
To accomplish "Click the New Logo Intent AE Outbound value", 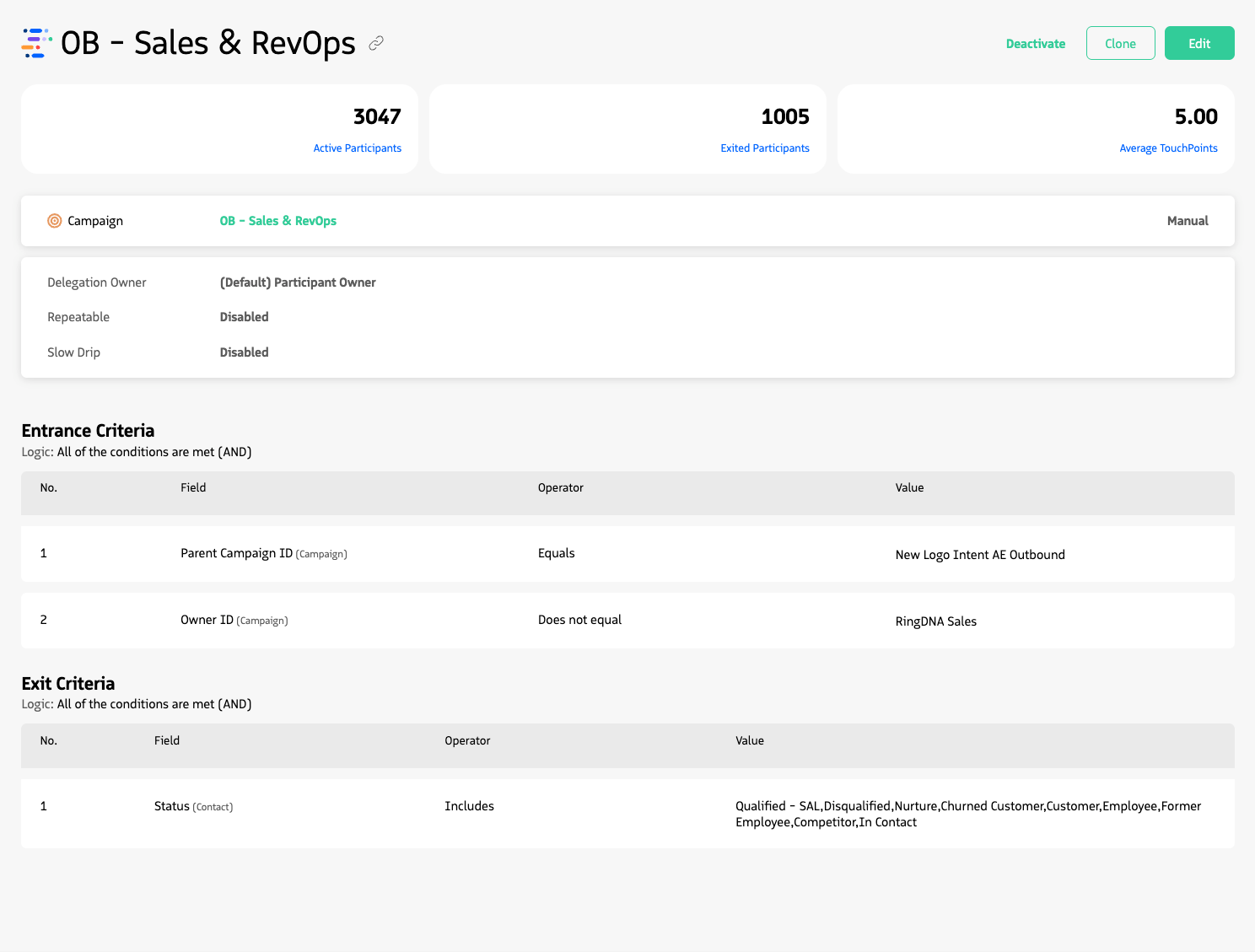I will [980, 554].
